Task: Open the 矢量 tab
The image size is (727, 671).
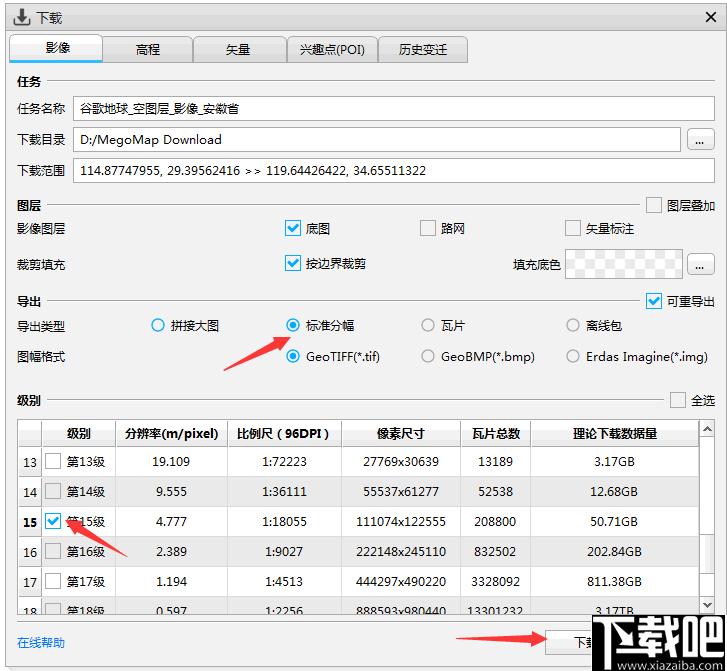Action: click(238, 50)
